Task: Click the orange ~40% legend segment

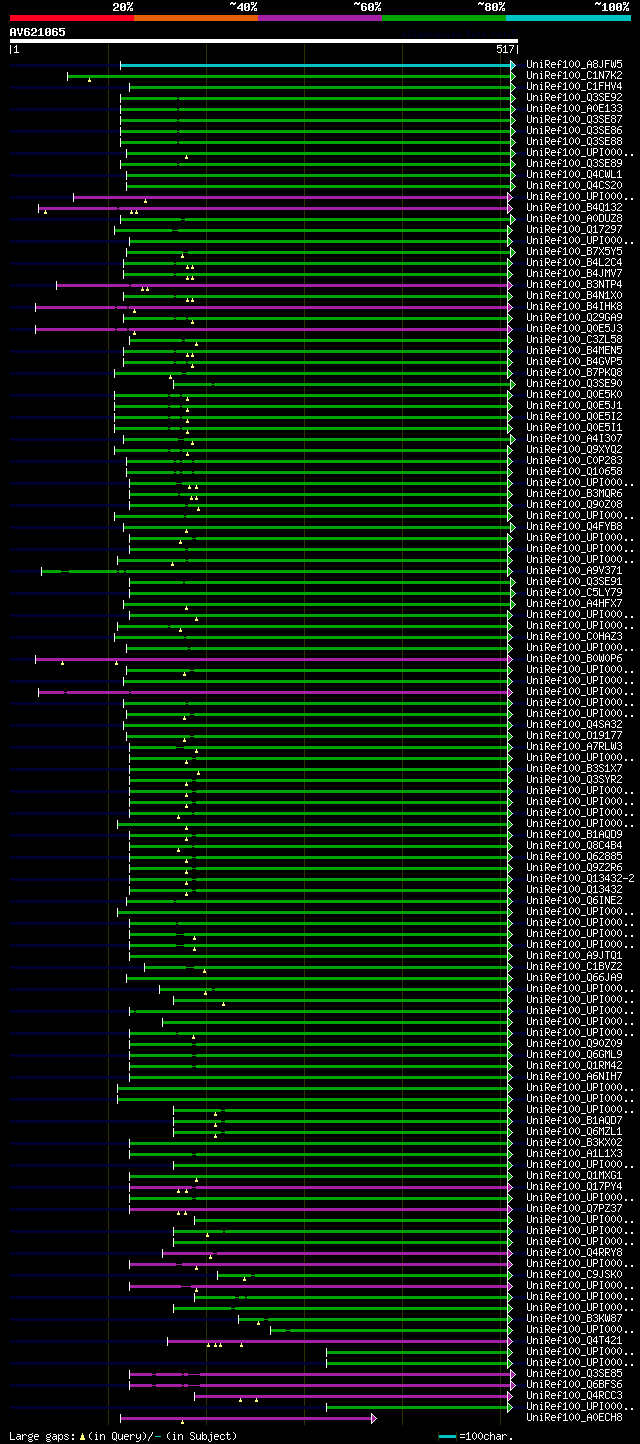Action: pos(195,17)
